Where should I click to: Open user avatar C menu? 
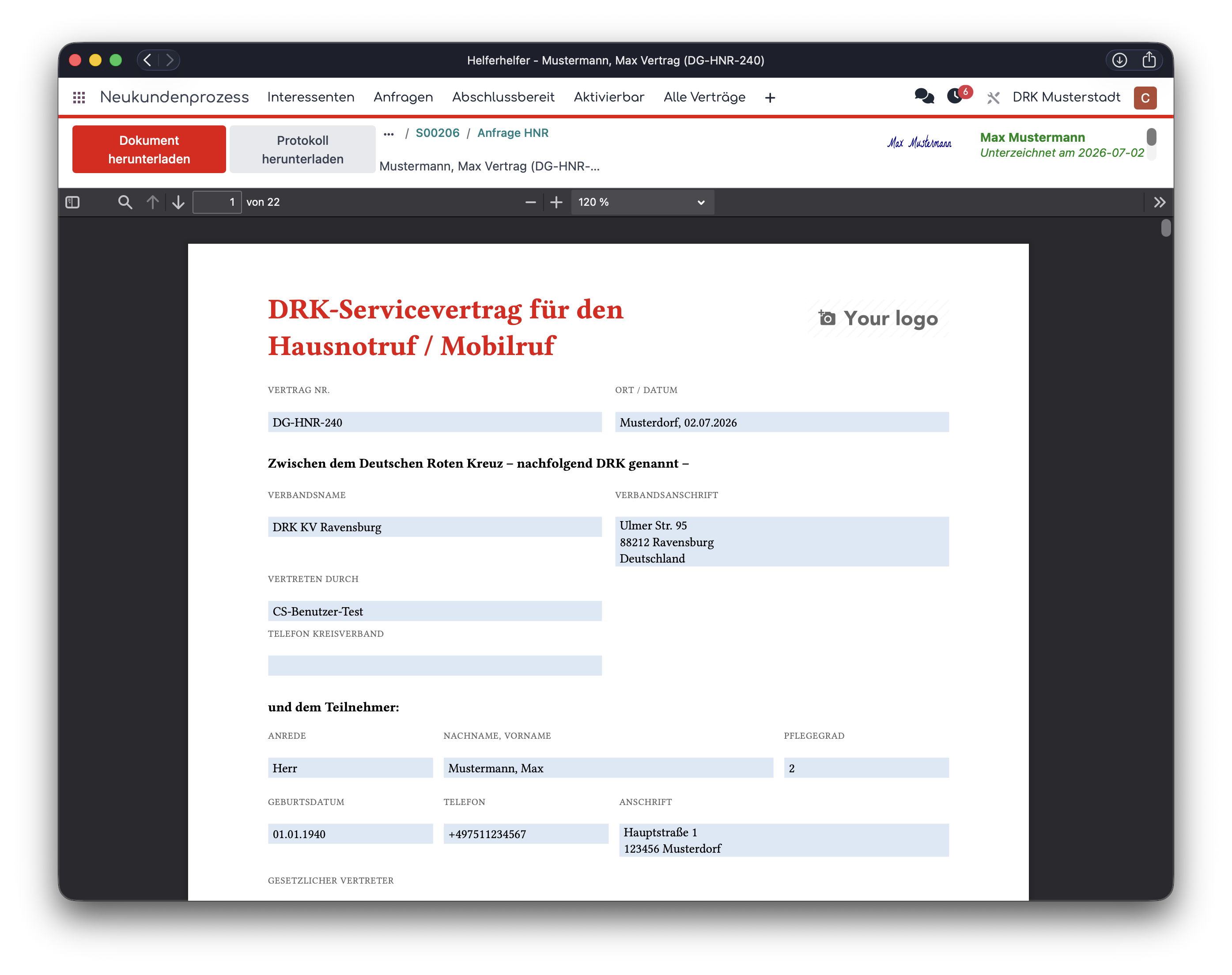1145,98
